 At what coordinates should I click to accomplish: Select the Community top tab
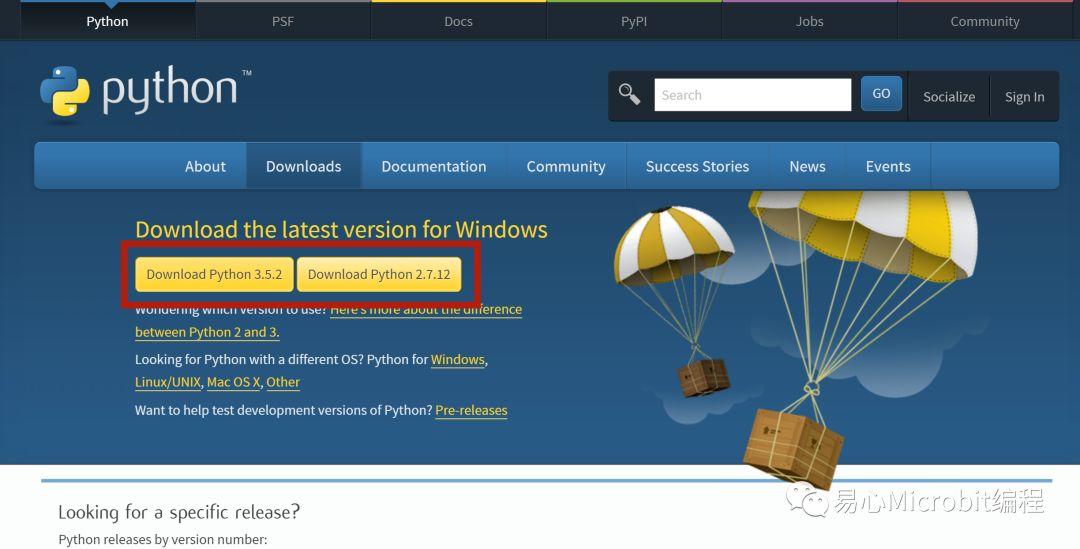(984, 21)
